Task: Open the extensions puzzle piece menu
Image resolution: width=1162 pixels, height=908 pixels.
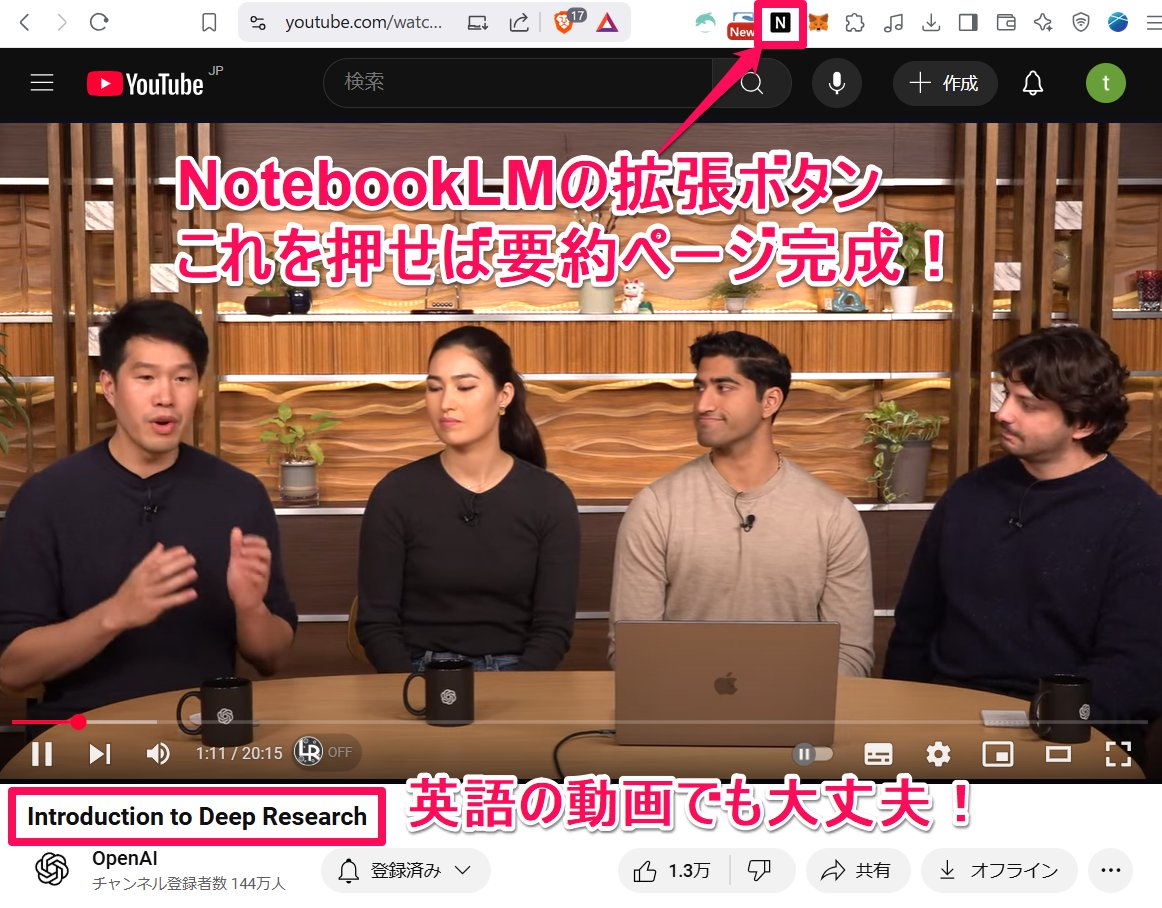Action: pyautogui.click(x=855, y=23)
